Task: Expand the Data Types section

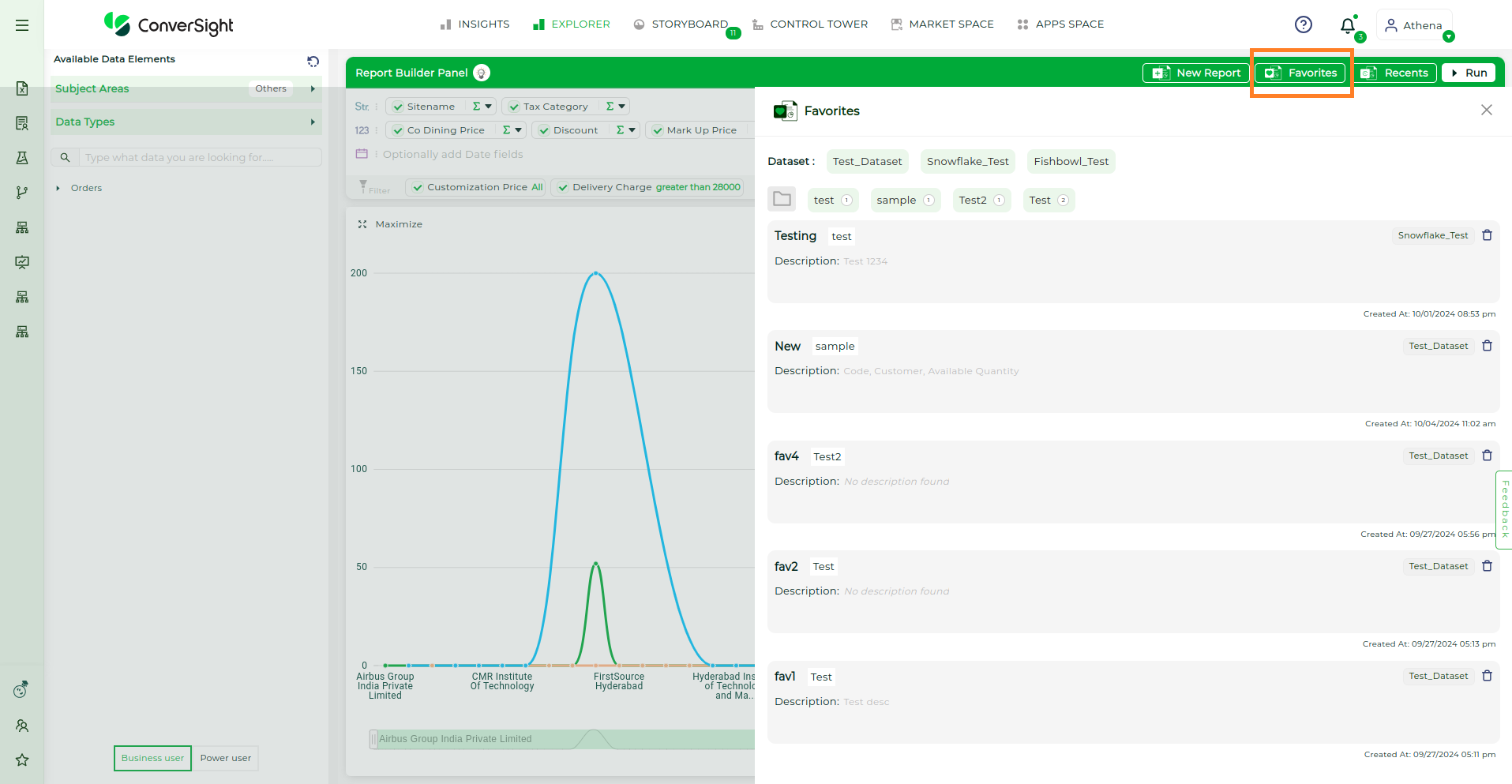Action: (x=313, y=122)
